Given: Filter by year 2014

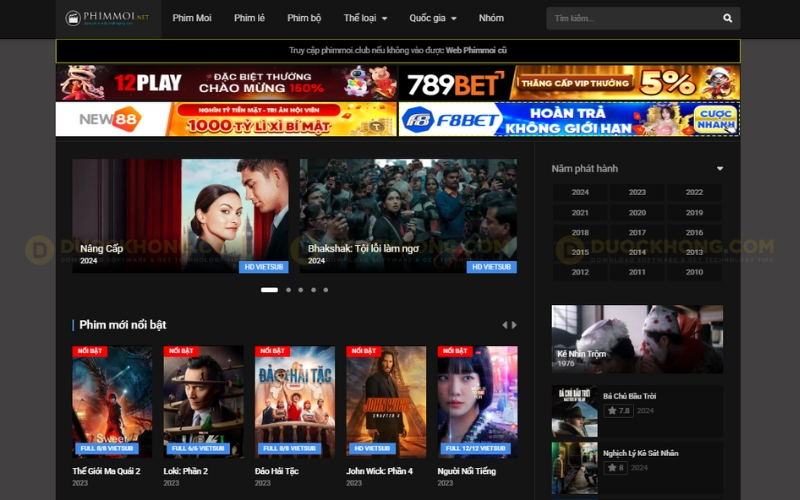Looking at the screenshot, I should (637, 253).
